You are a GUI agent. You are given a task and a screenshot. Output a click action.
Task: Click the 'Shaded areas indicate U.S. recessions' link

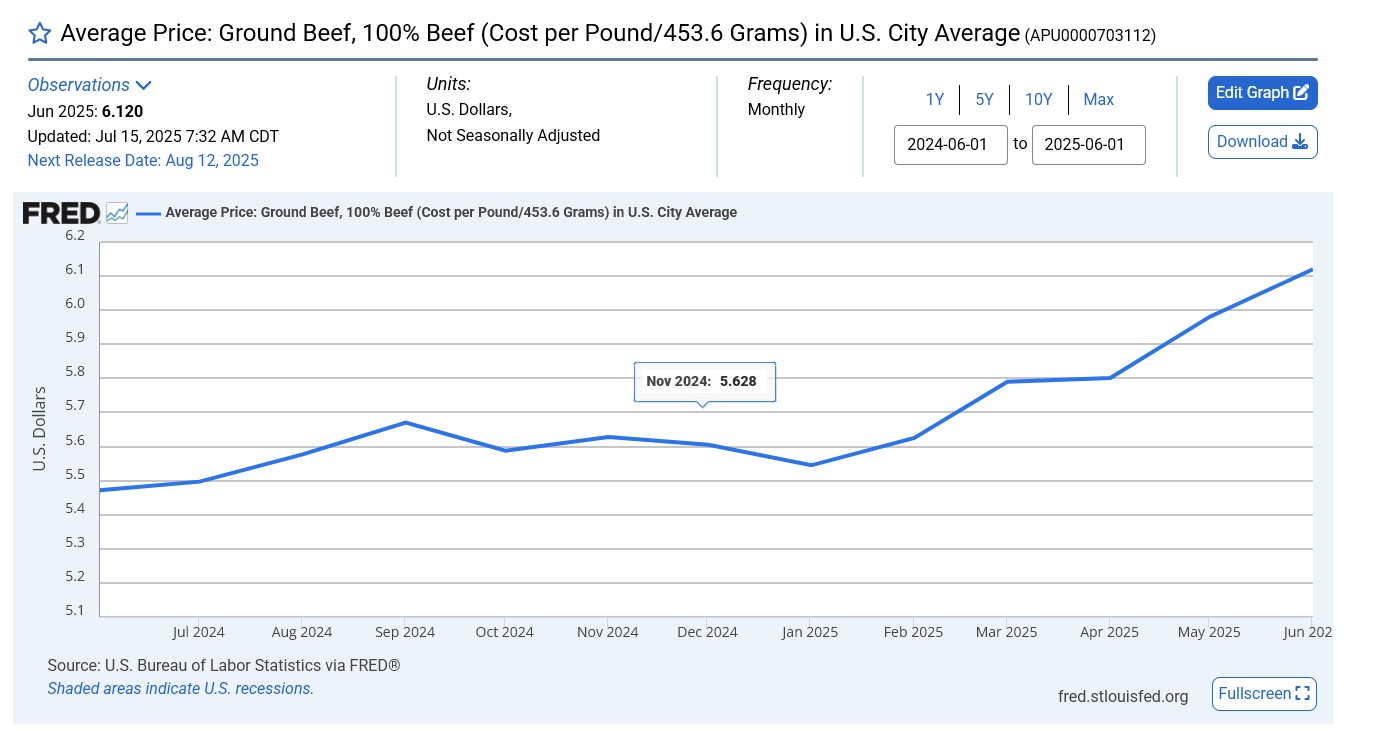click(181, 688)
